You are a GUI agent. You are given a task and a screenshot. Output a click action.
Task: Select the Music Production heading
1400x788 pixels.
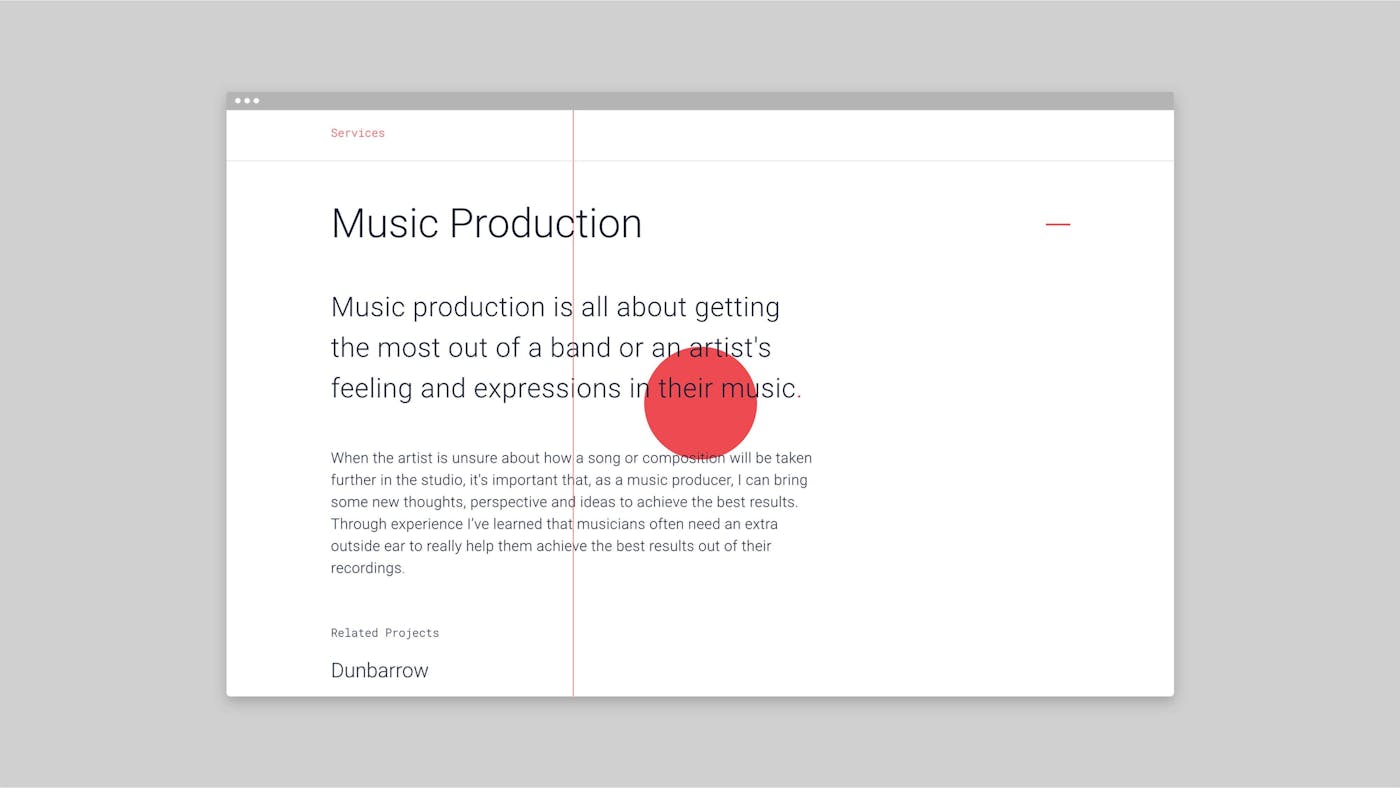[486, 223]
